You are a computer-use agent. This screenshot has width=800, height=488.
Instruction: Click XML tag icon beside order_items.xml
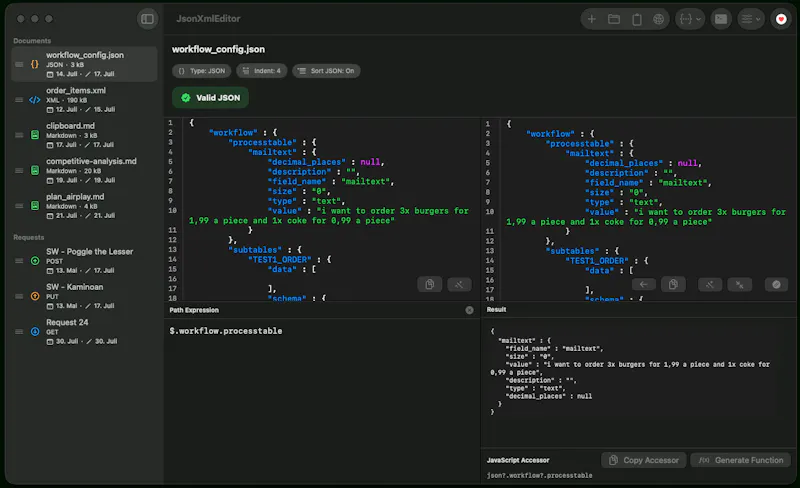(35, 100)
